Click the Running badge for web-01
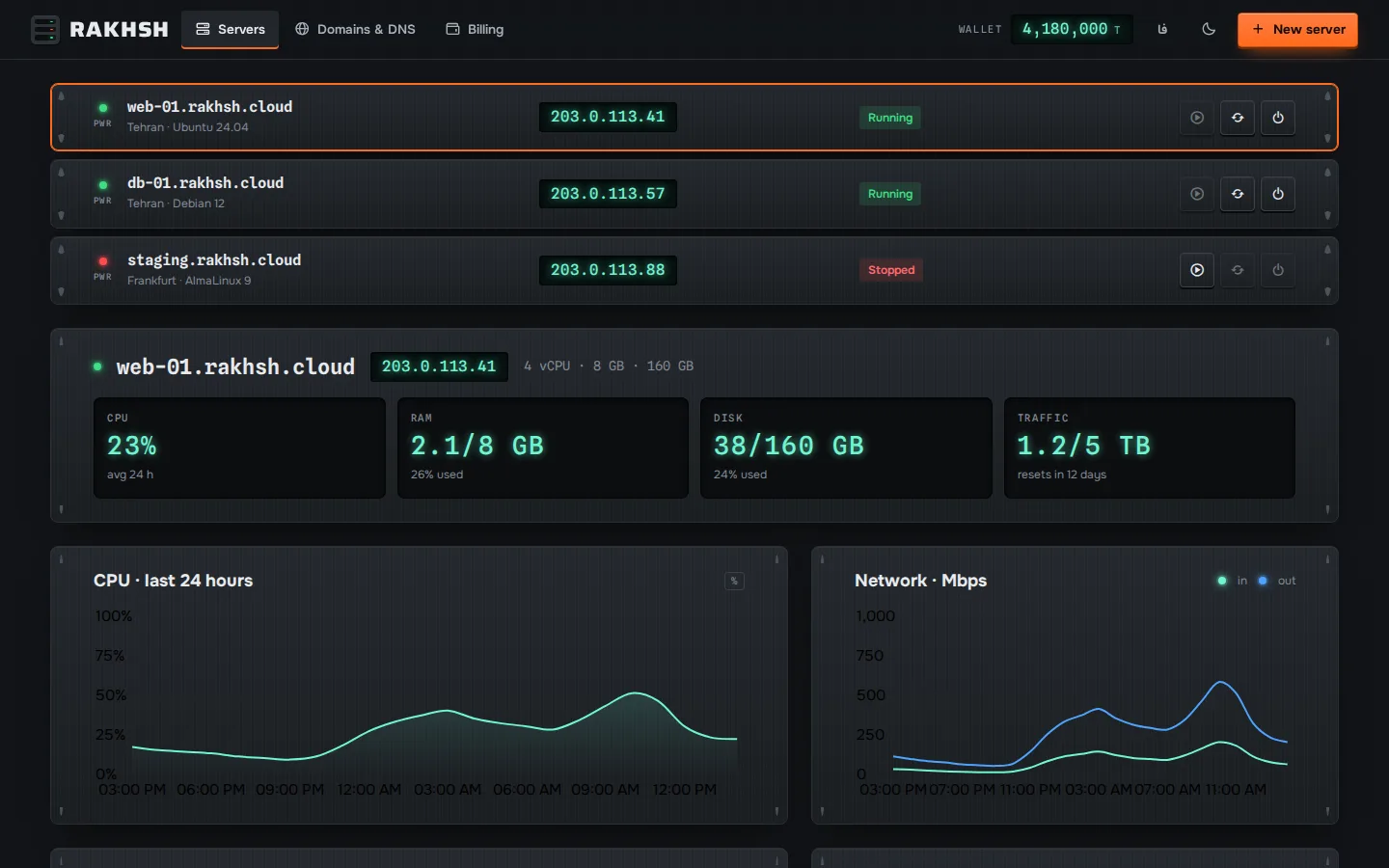The image size is (1389, 868). (x=890, y=118)
